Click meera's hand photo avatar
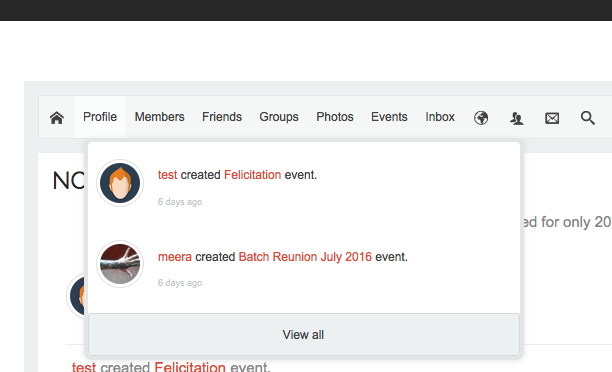This screenshot has width=612, height=372. pos(120,264)
